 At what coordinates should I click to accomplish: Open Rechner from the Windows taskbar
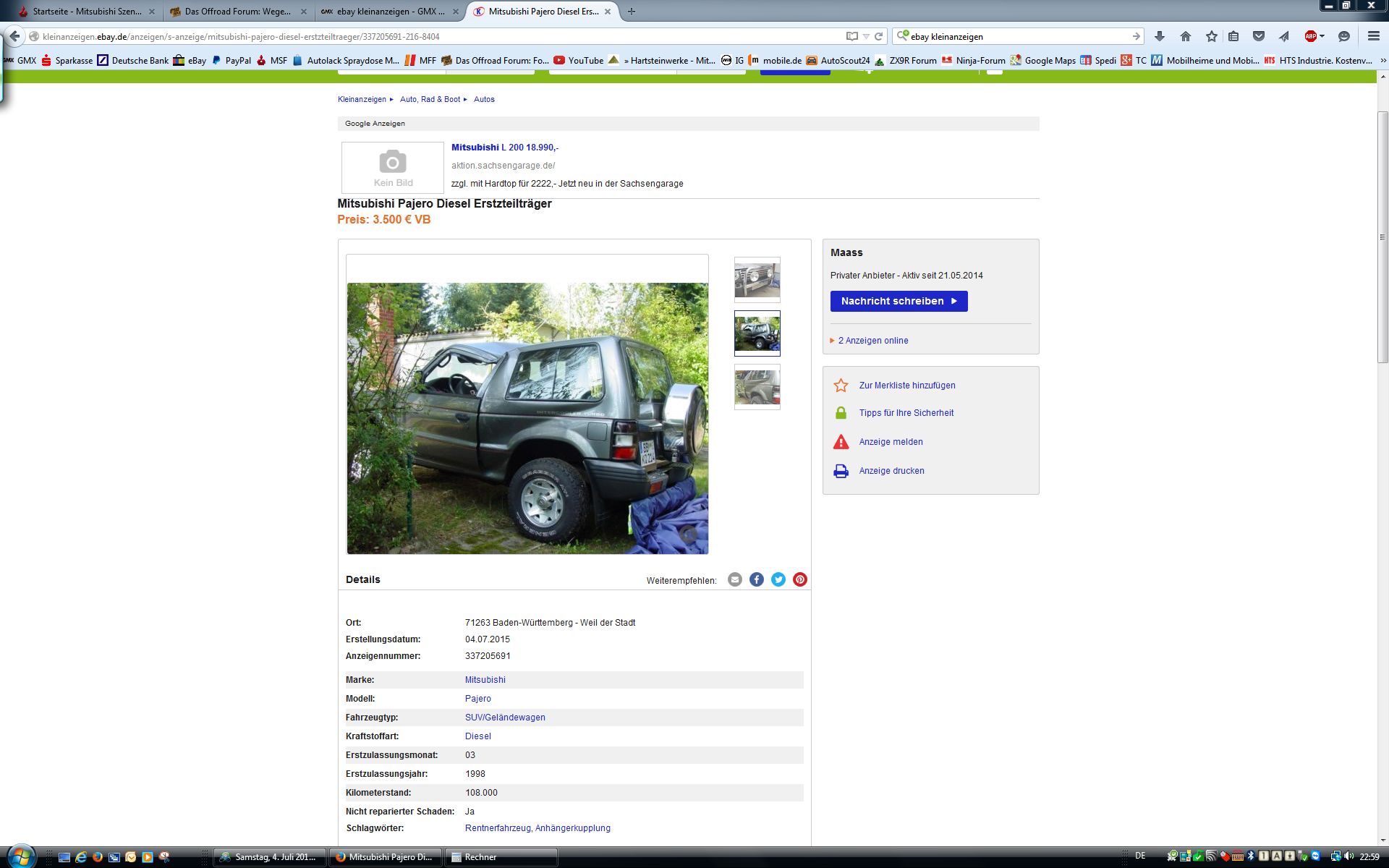tap(500, 857)
